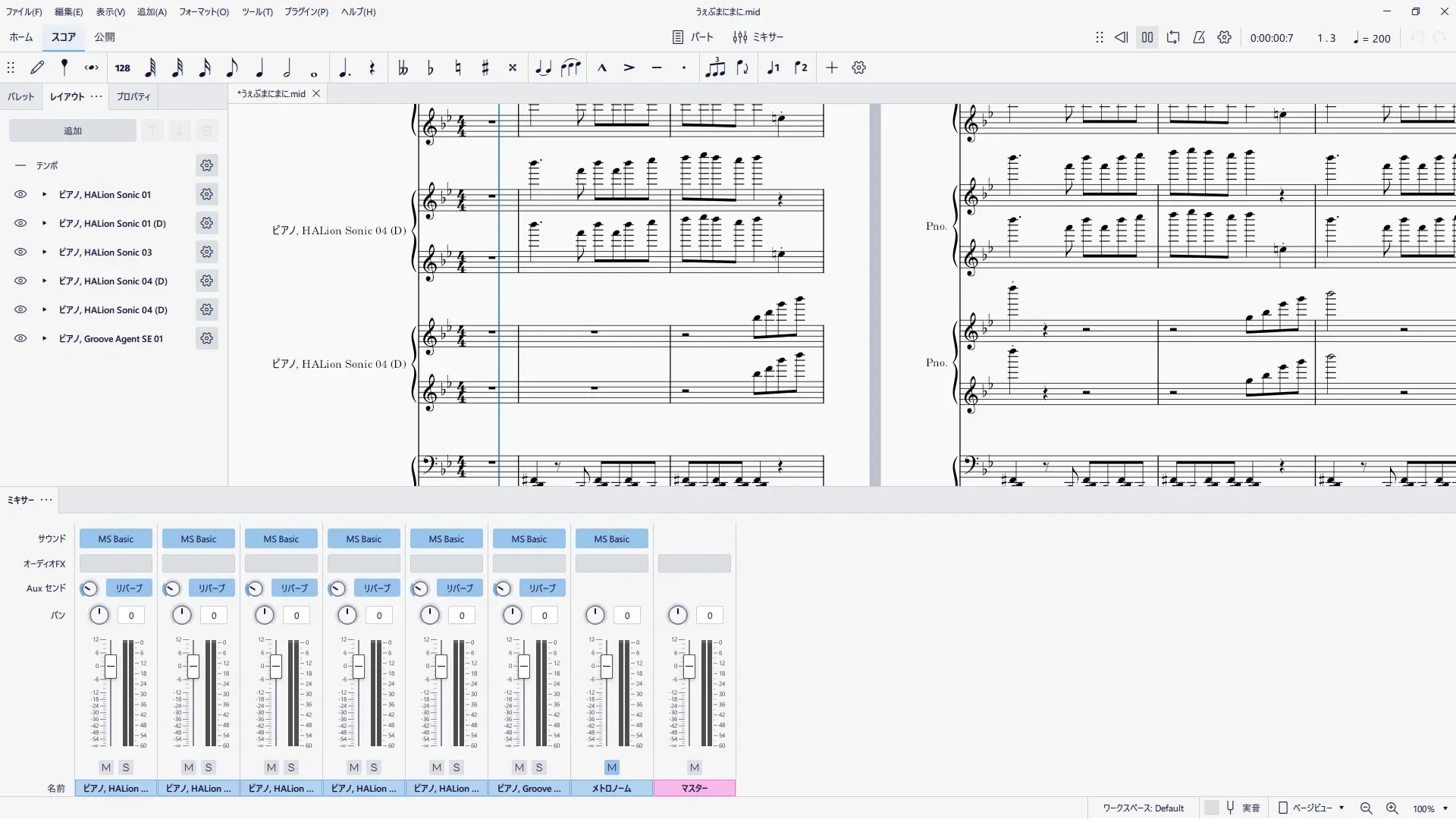Open the ページビュー view mode dropdown
1456x819 pixels.
click(x=1312, y=808)
